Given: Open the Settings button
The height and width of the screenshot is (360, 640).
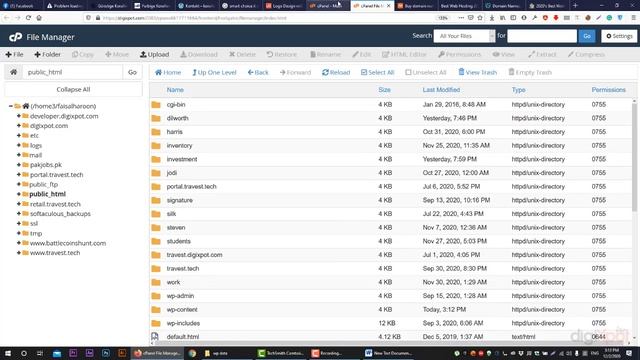Looking at the screenshot, I should (x=619, y=36).
